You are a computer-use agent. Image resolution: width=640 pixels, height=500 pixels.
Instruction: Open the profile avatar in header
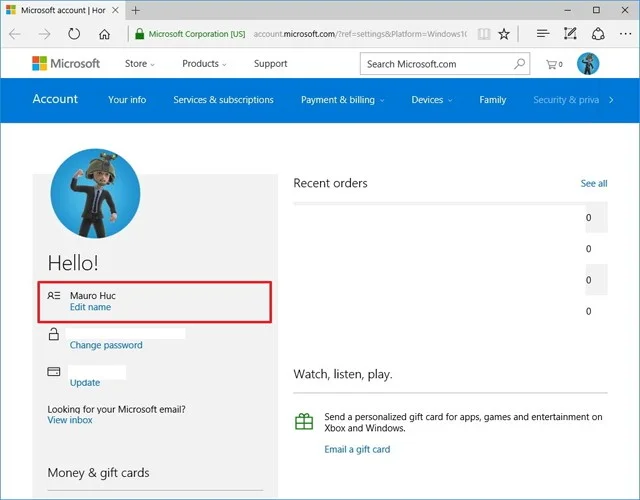tap(588, 64)
